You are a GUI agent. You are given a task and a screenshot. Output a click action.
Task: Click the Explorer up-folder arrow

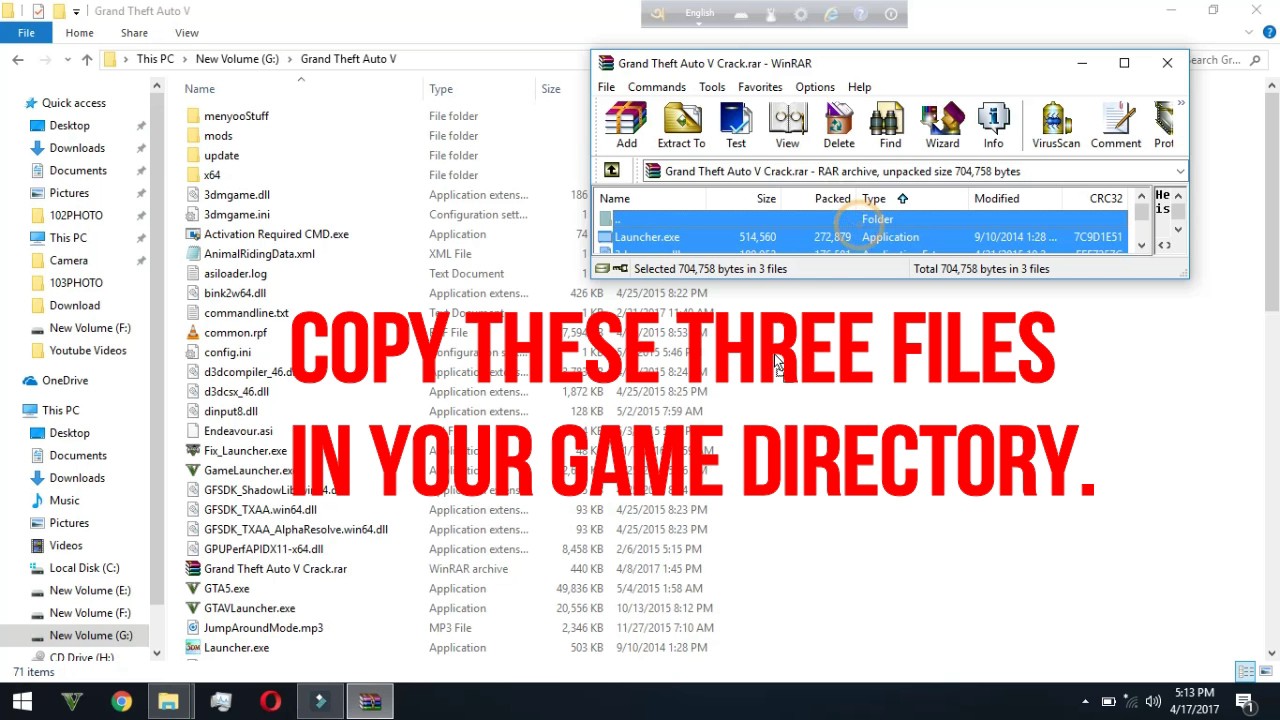(87, 60)
